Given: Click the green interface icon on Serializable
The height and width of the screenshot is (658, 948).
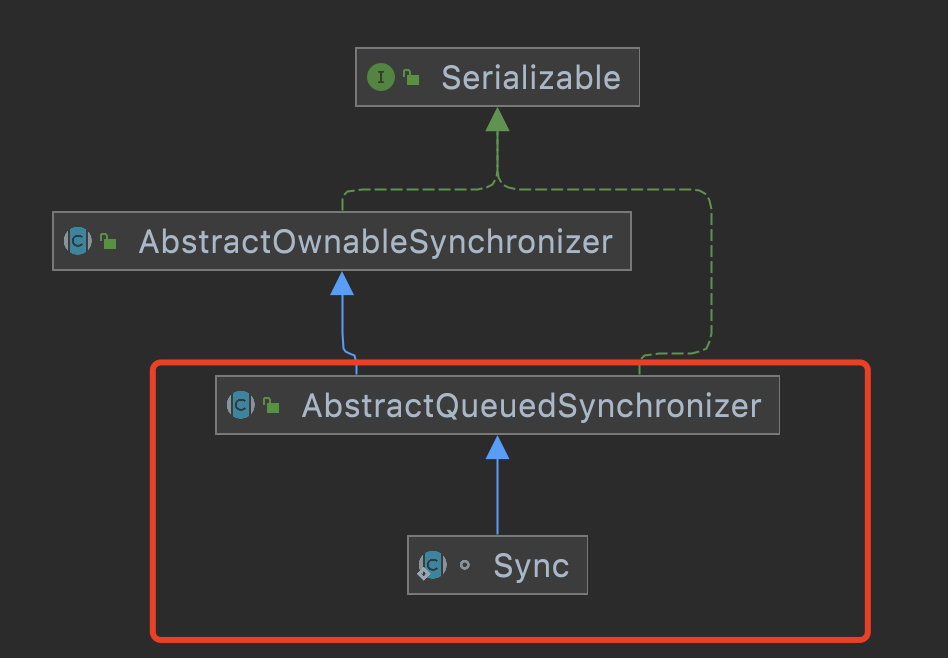Looking at the screenshot, I should [x=381, y=77].
